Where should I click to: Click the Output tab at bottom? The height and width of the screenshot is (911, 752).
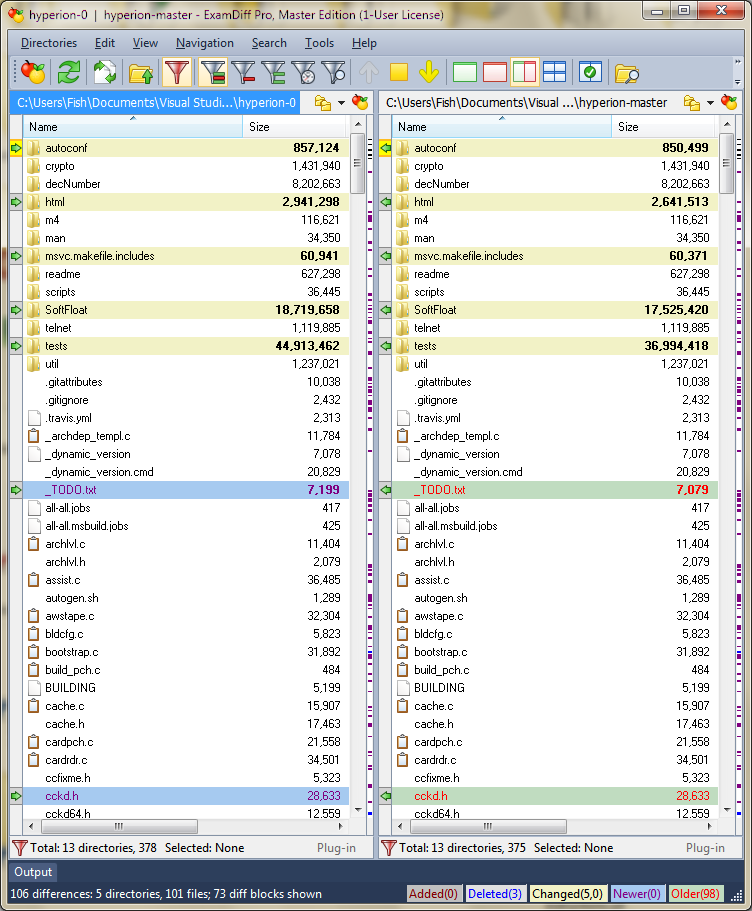click(33, 872)
